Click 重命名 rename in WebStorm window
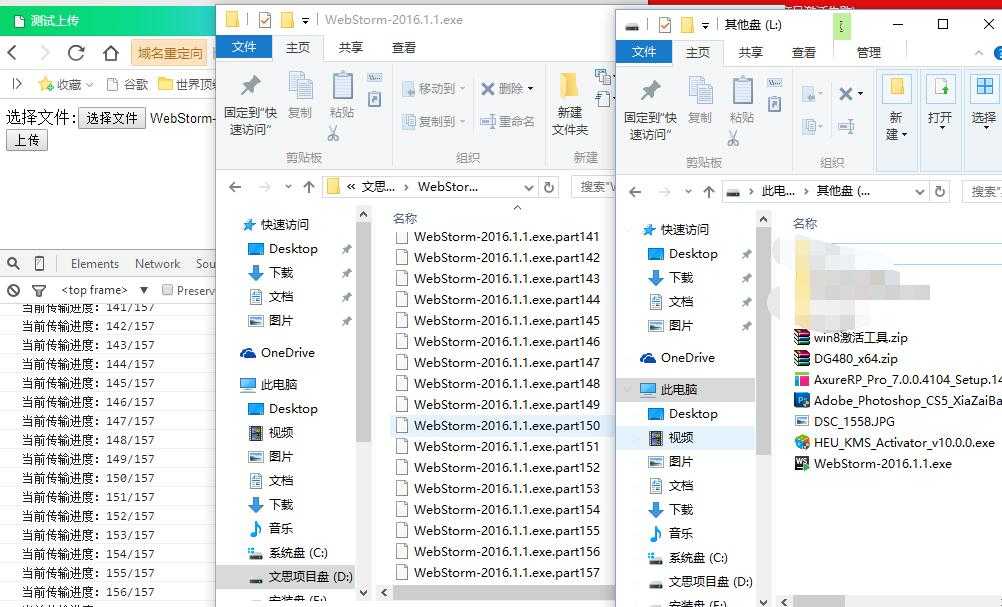 click(507, 121)
